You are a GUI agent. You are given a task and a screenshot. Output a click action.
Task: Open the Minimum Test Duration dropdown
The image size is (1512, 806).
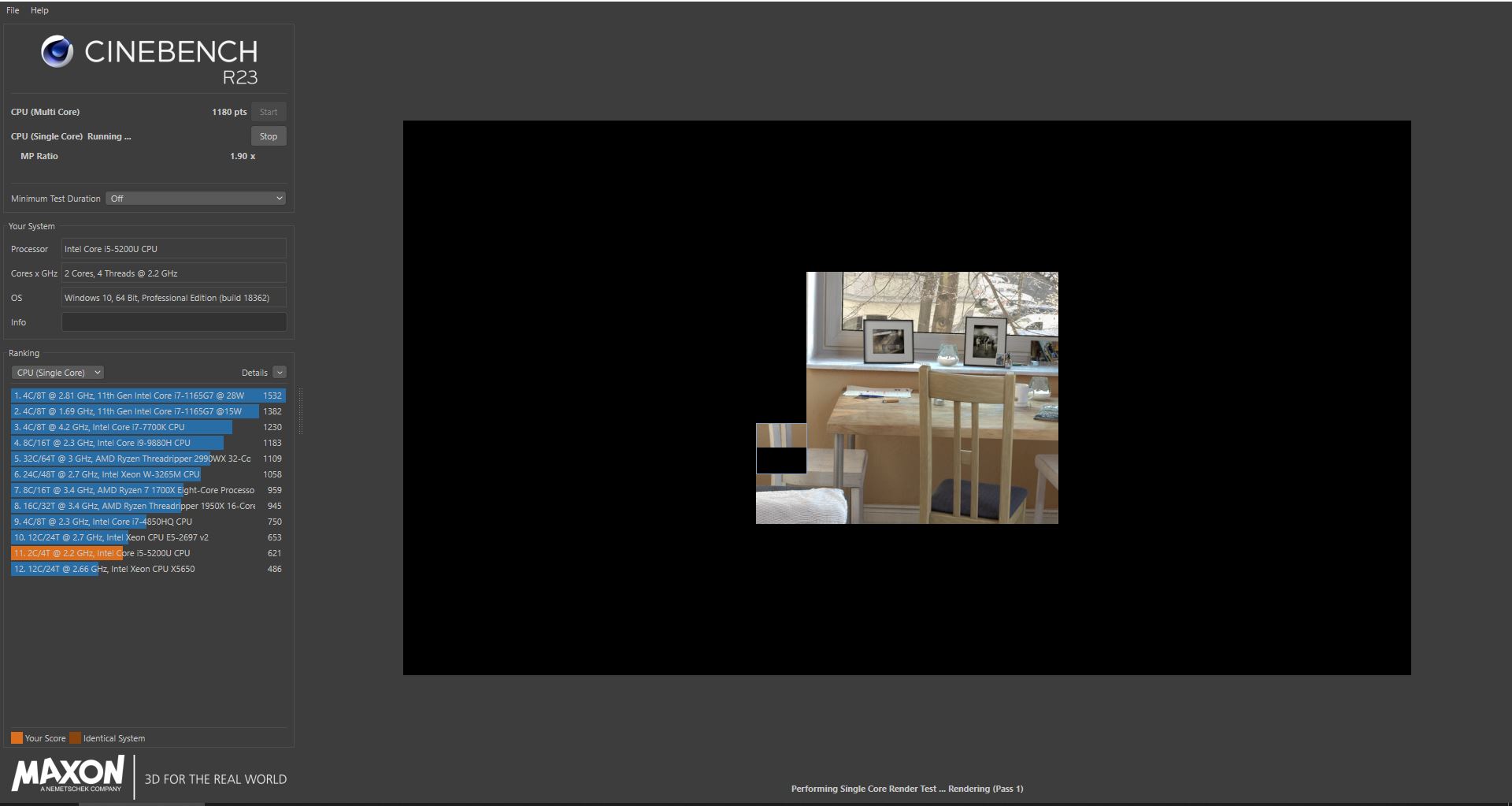(x=196, y=199)
